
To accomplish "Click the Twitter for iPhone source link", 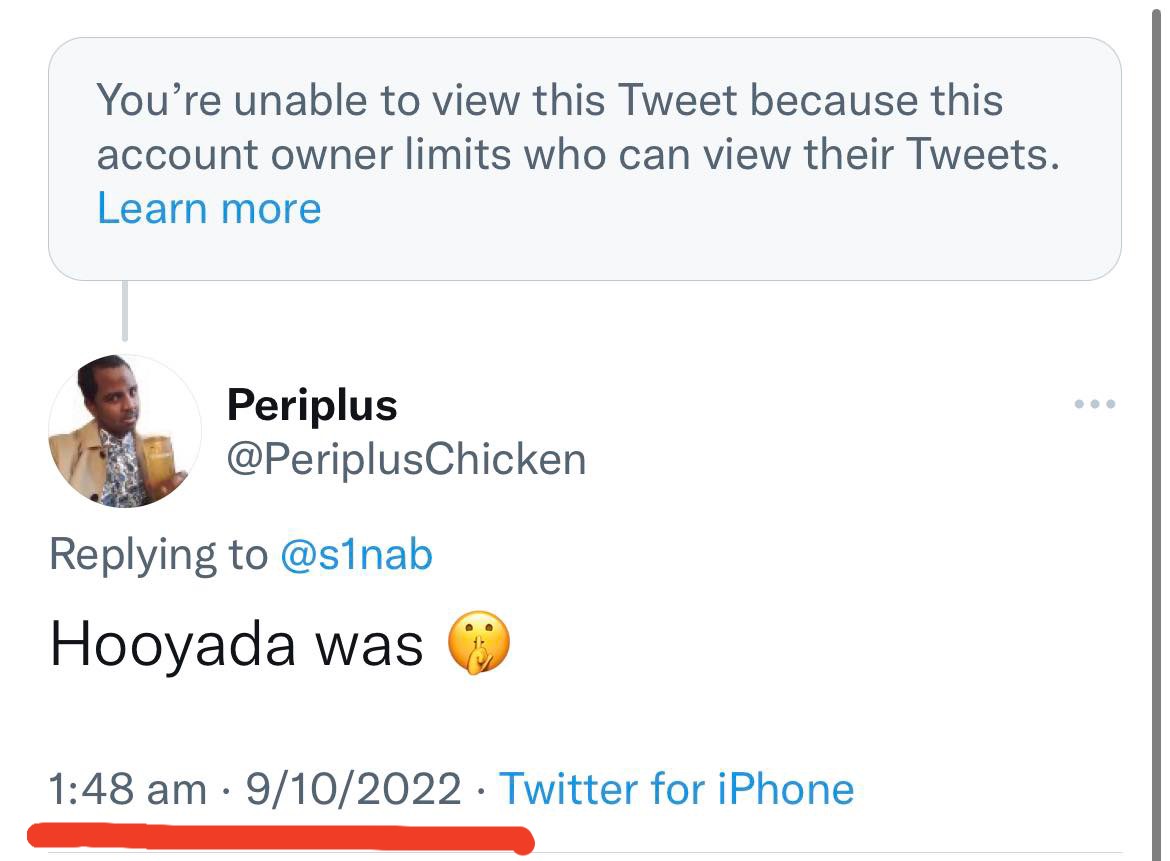I will 676,789.
